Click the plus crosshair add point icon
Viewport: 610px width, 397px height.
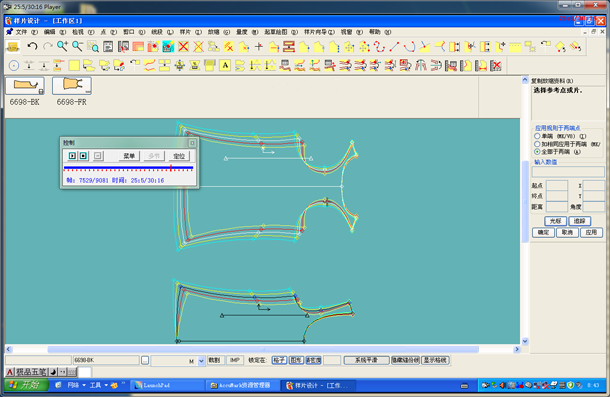click(259, 47)
